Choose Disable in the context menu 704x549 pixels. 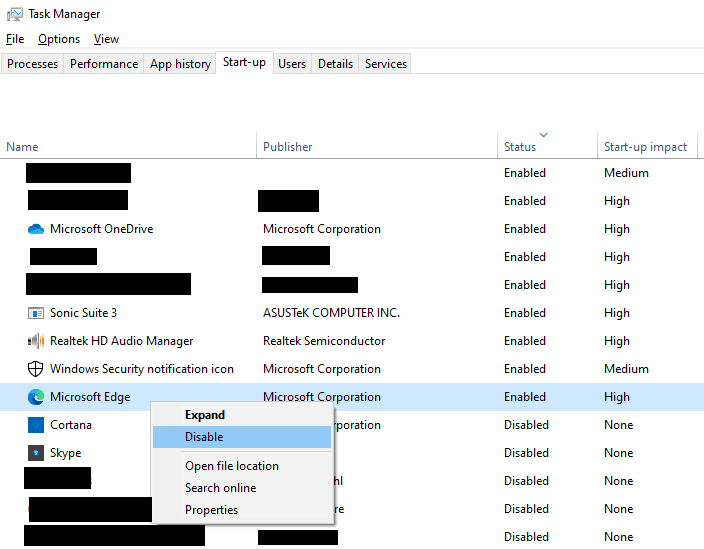(x=242, y=437)
